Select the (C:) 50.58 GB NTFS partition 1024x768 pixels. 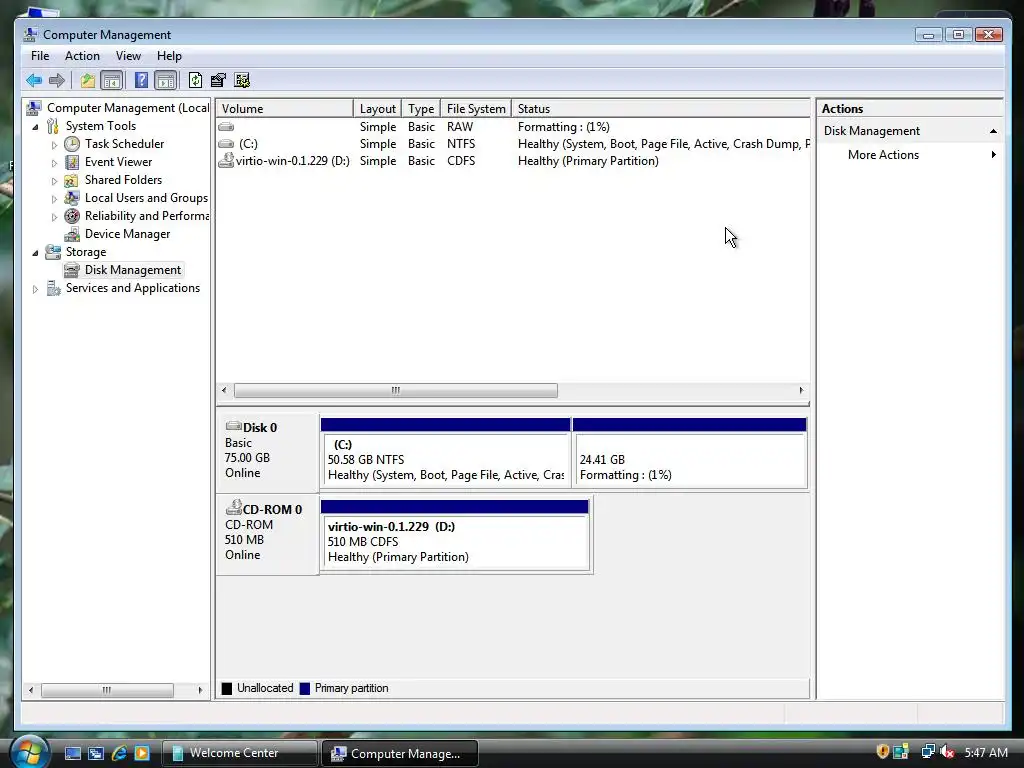coord(445,453)
